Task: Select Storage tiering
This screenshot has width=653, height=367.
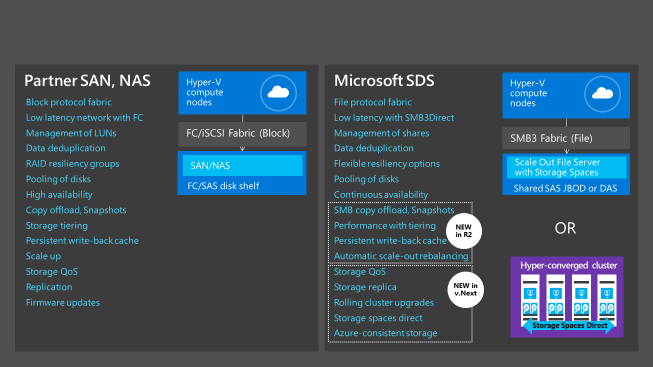Action: click(57, 225)
